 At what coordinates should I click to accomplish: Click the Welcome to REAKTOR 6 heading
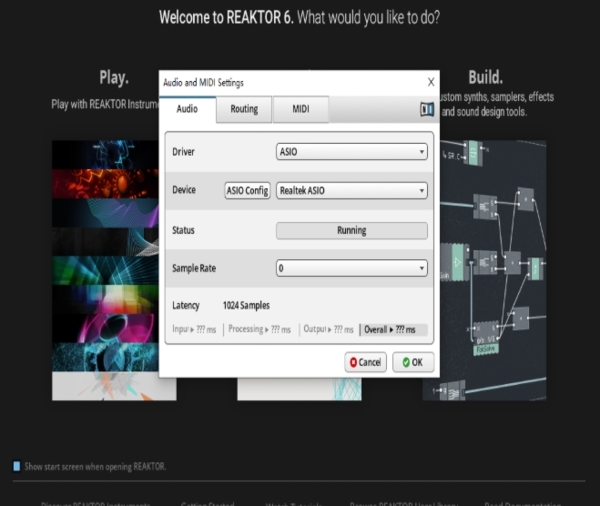[x=227, y=18]
